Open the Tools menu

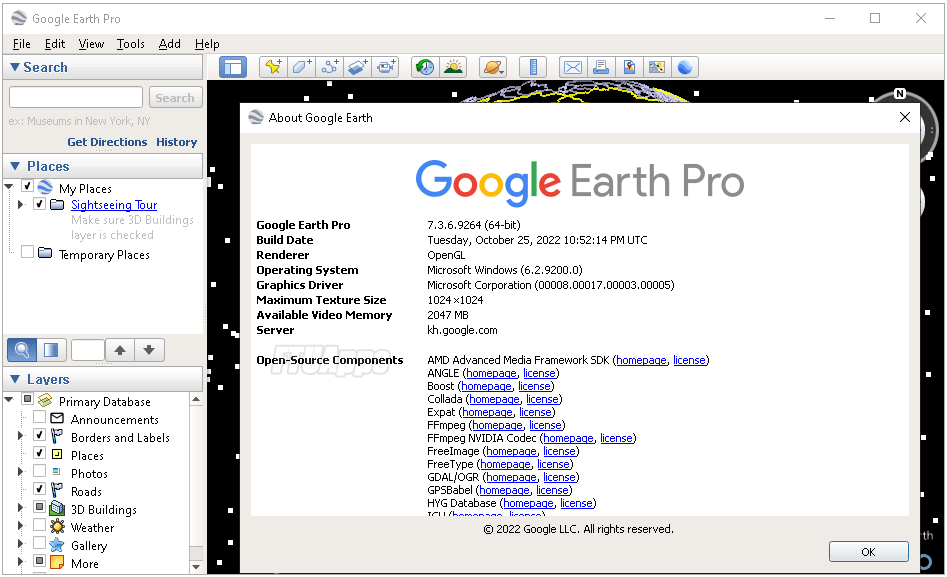[130, 44]
